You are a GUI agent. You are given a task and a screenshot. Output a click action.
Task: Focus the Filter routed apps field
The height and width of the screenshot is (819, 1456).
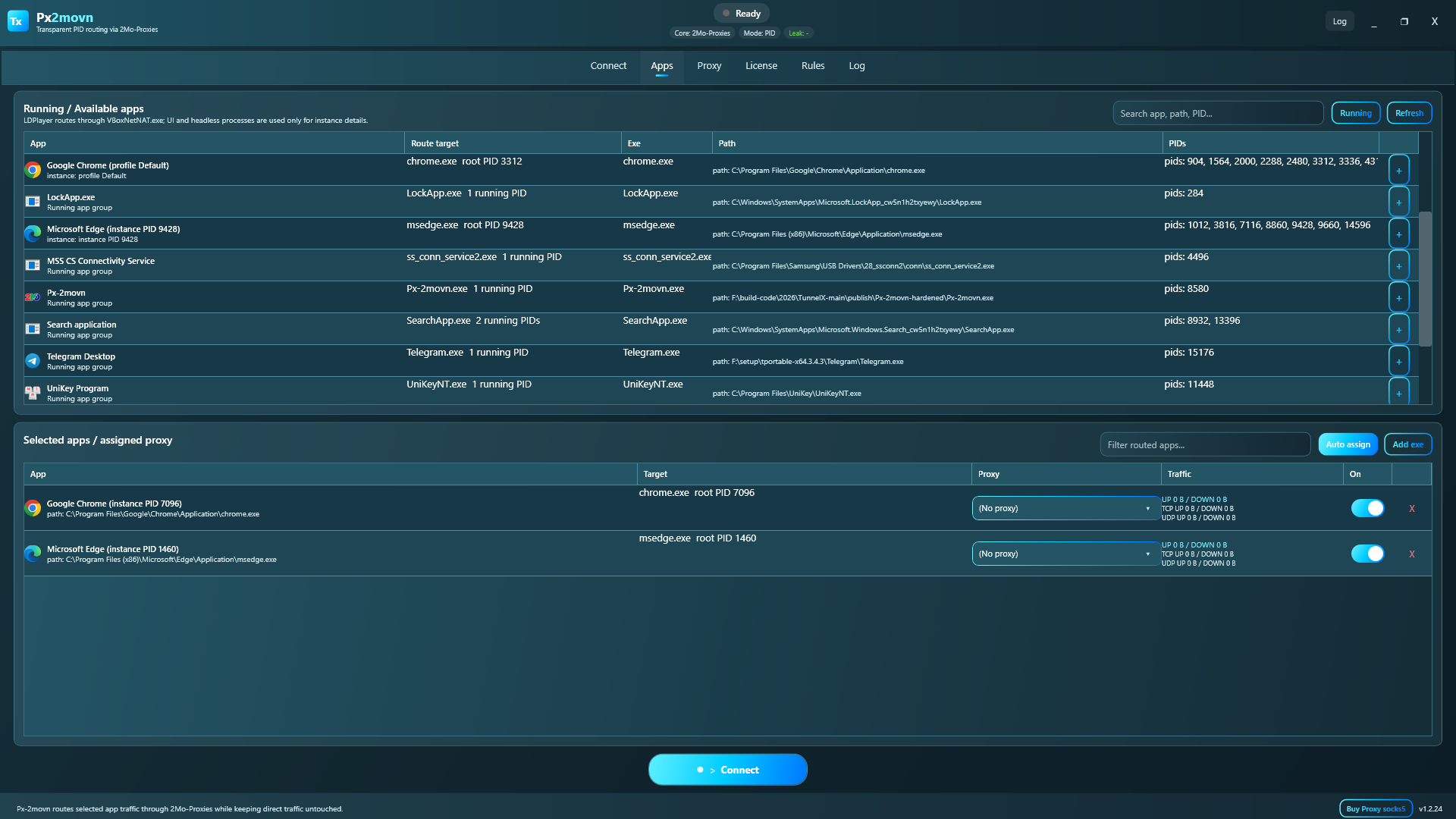(1205, 444)
